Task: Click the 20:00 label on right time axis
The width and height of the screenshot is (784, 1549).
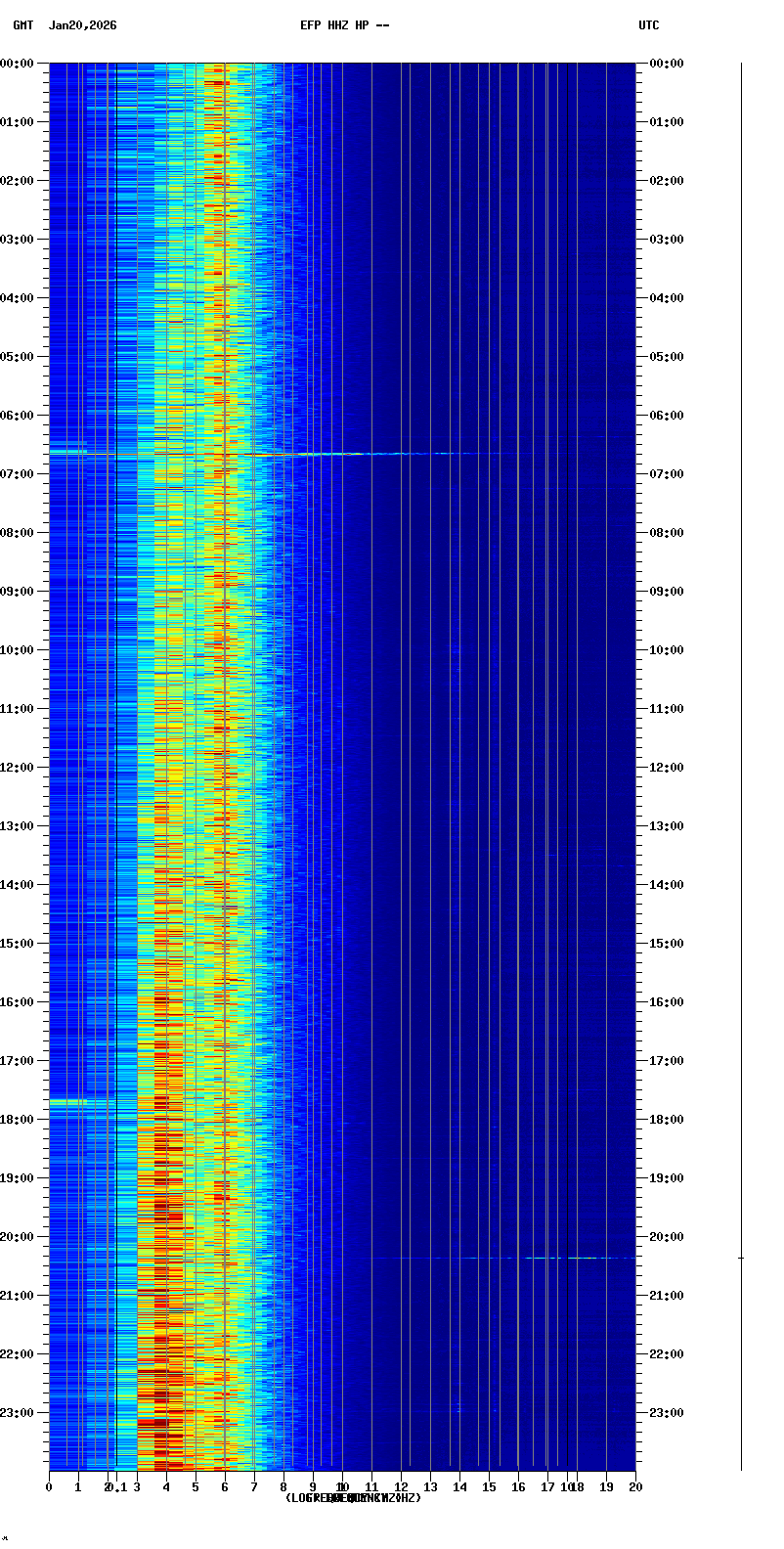Action: tap(667, 1237)
